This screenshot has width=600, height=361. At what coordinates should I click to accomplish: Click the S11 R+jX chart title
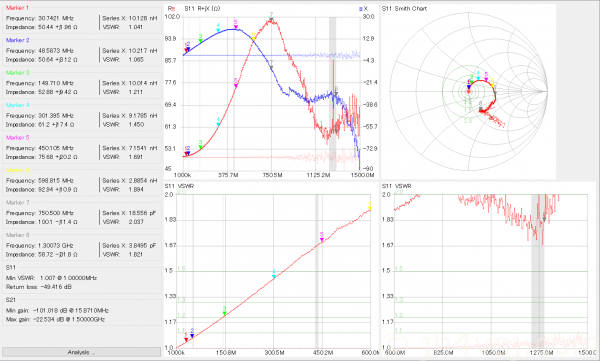click(202, 8)
